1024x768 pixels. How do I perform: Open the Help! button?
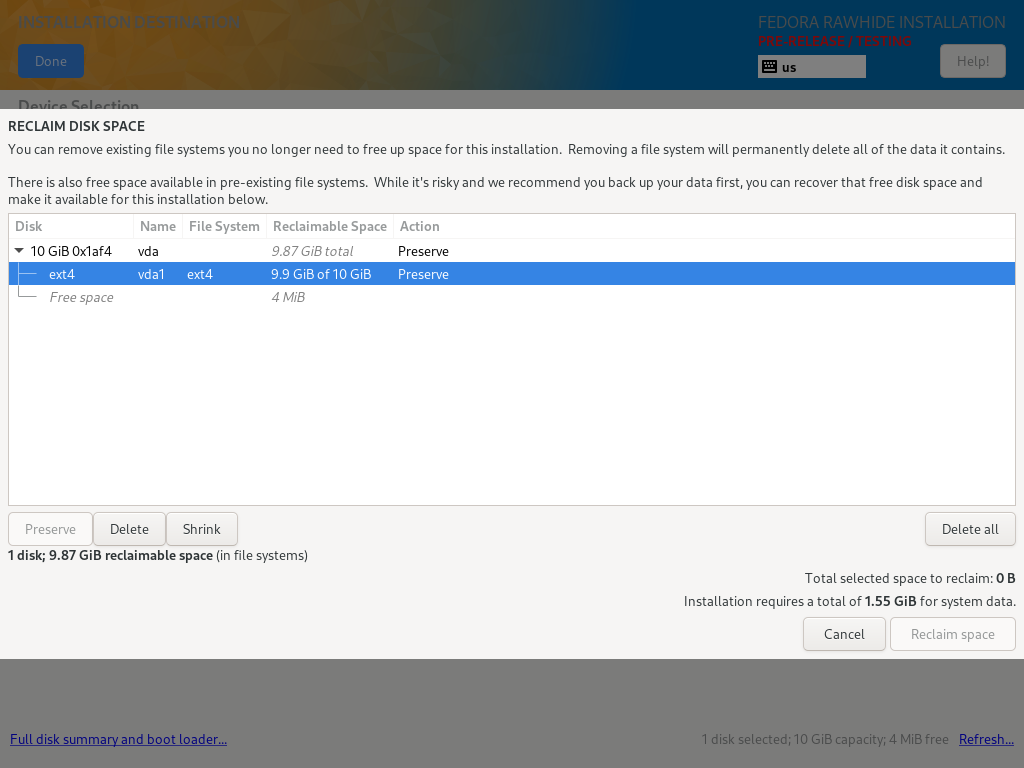coord(972,61)
